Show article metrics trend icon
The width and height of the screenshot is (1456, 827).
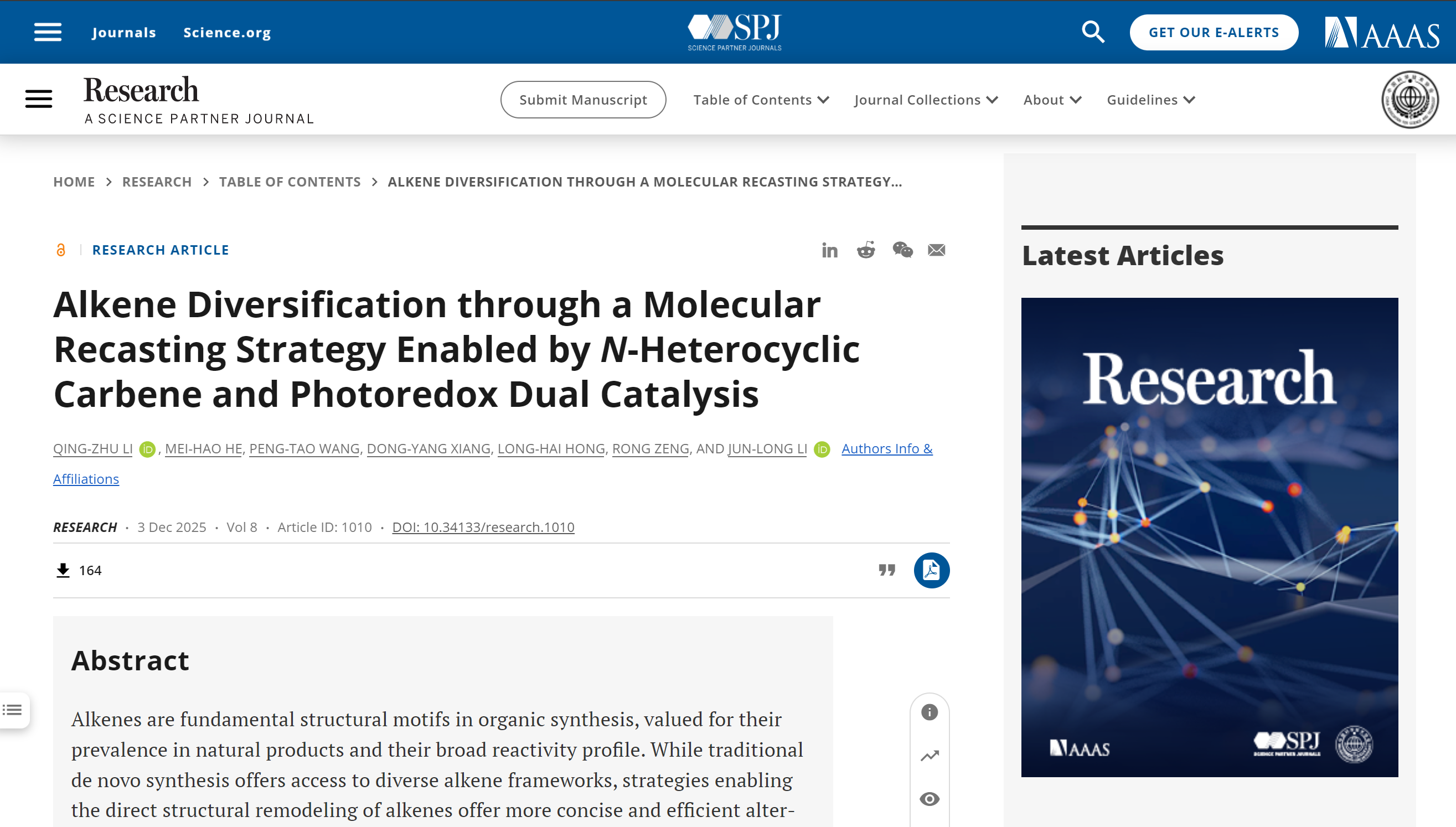pyautogui.click(x=930, y=756)
